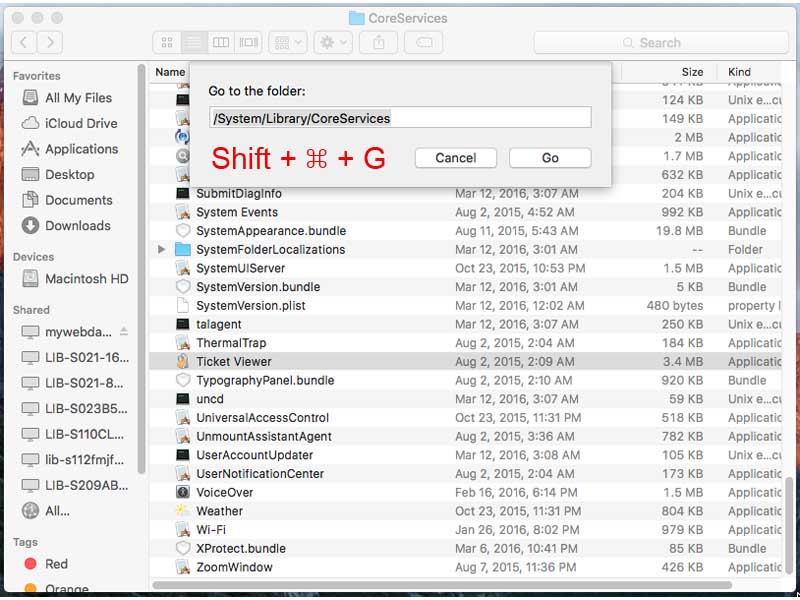Switch to column view
This screenshot has height=600, width=800.
pos(221,42)
